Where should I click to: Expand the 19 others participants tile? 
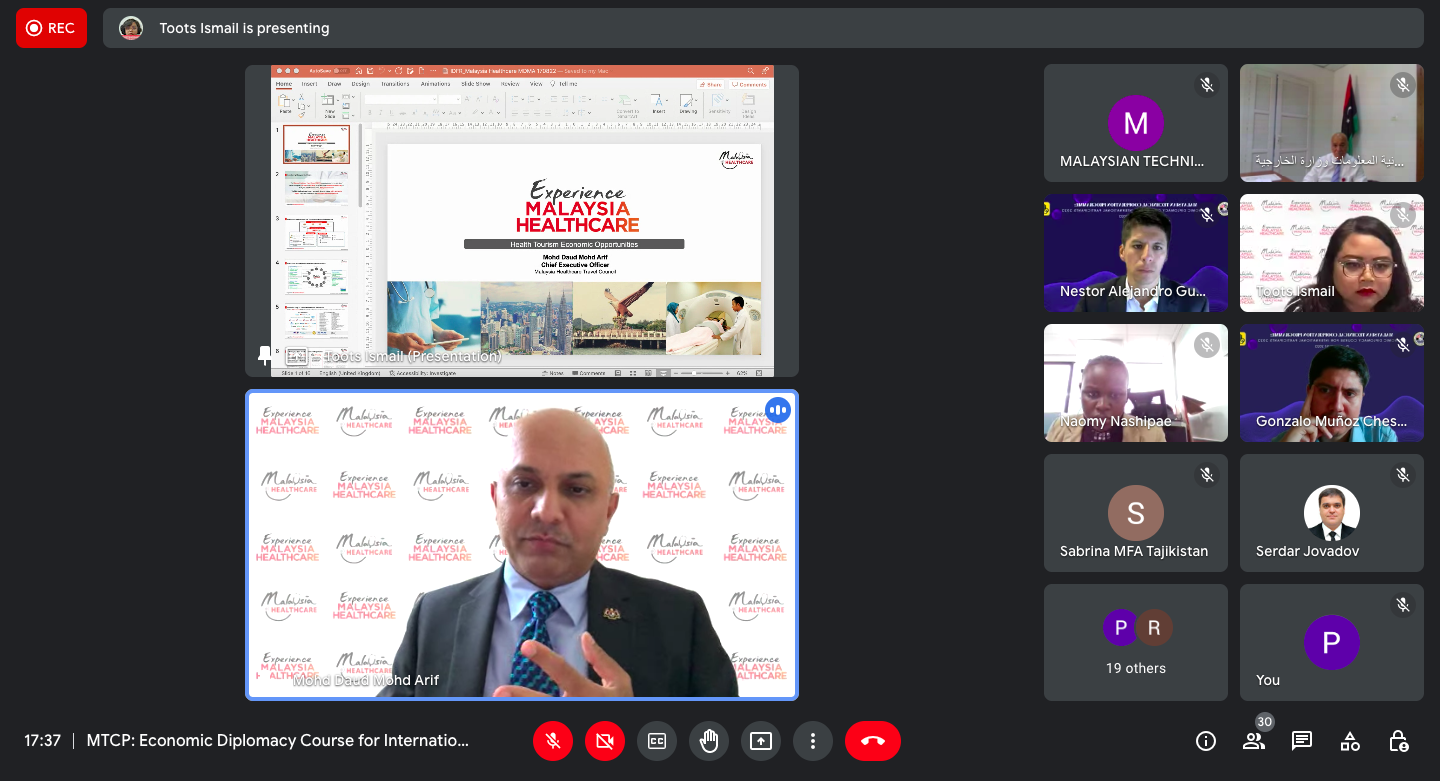[x=1136, y=642]
